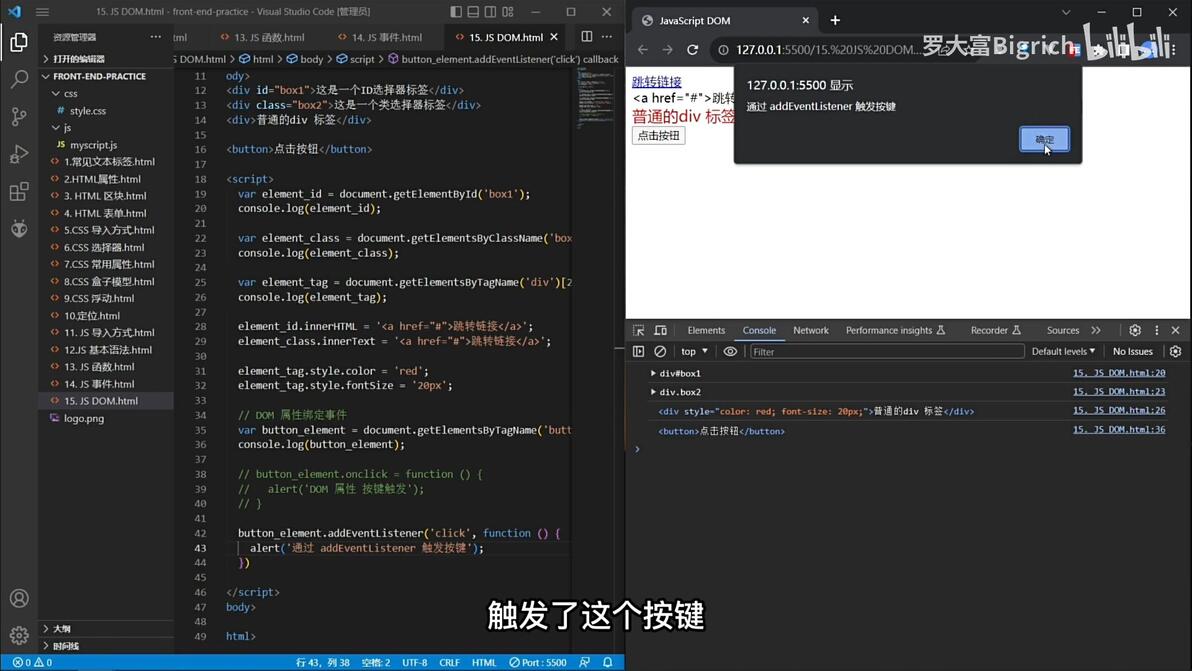Open the customize layout menu
Viewport: 1192px width, 671px height.
click(508, 12)
